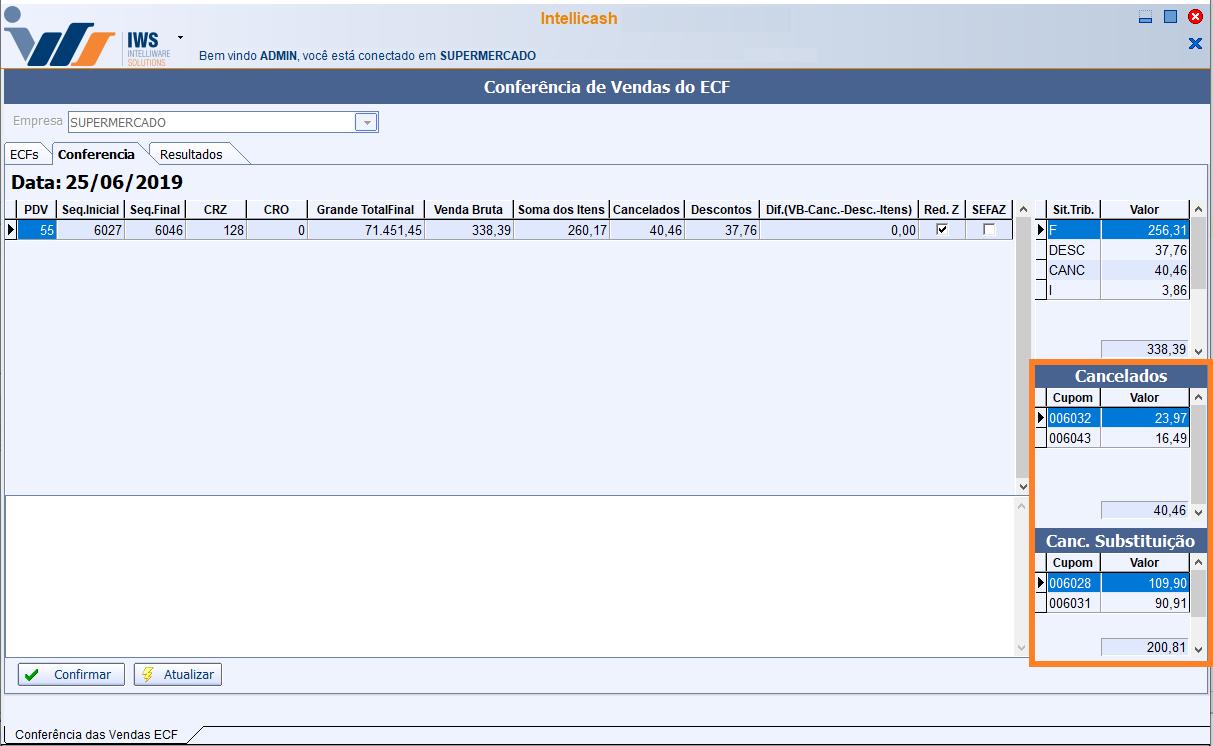Open Conferência das Vendas ECF bottom tab
The image size is (1213, 746).
tap(96, 735)
